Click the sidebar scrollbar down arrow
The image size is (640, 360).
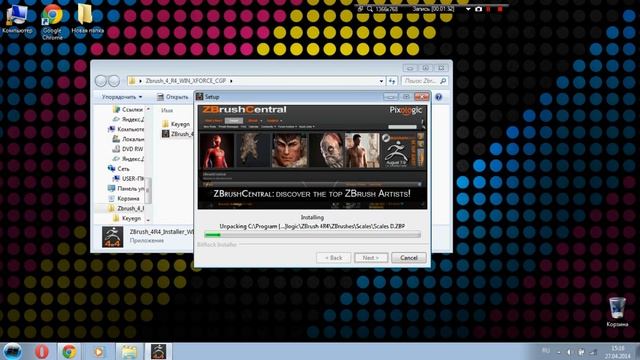(148, 220)
